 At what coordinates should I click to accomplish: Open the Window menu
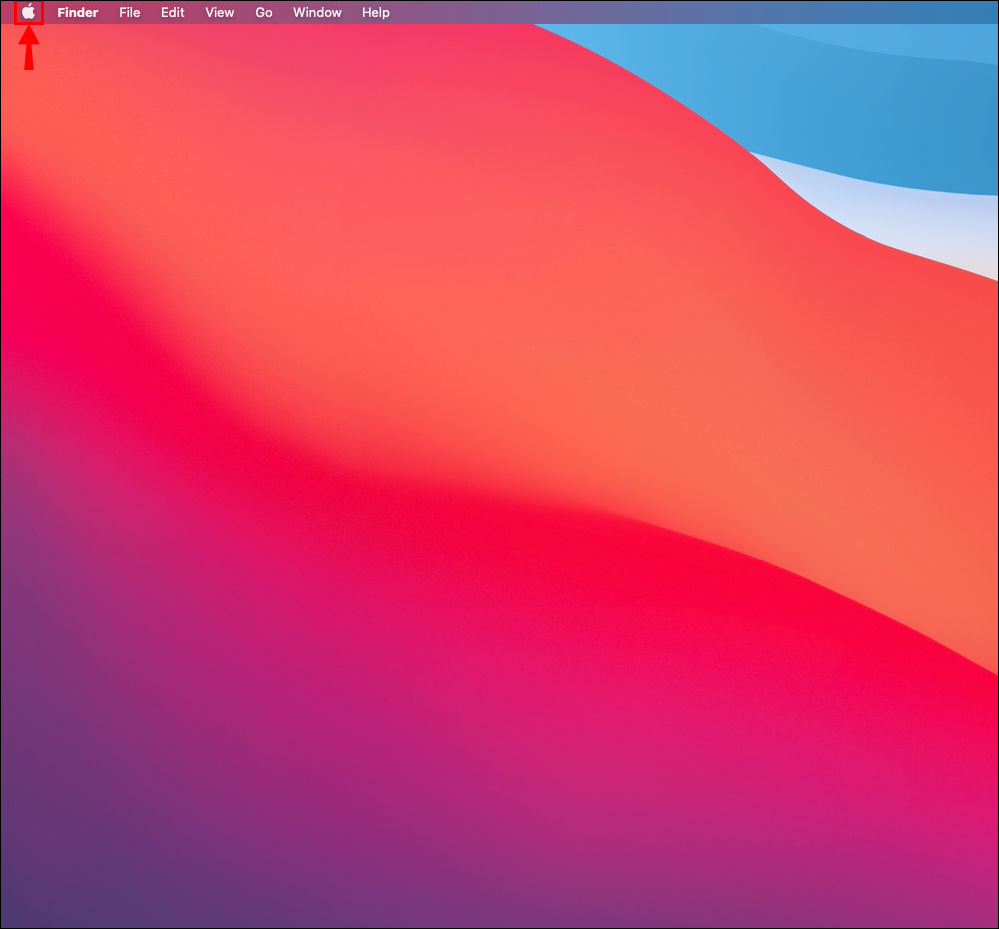(317, 12)
